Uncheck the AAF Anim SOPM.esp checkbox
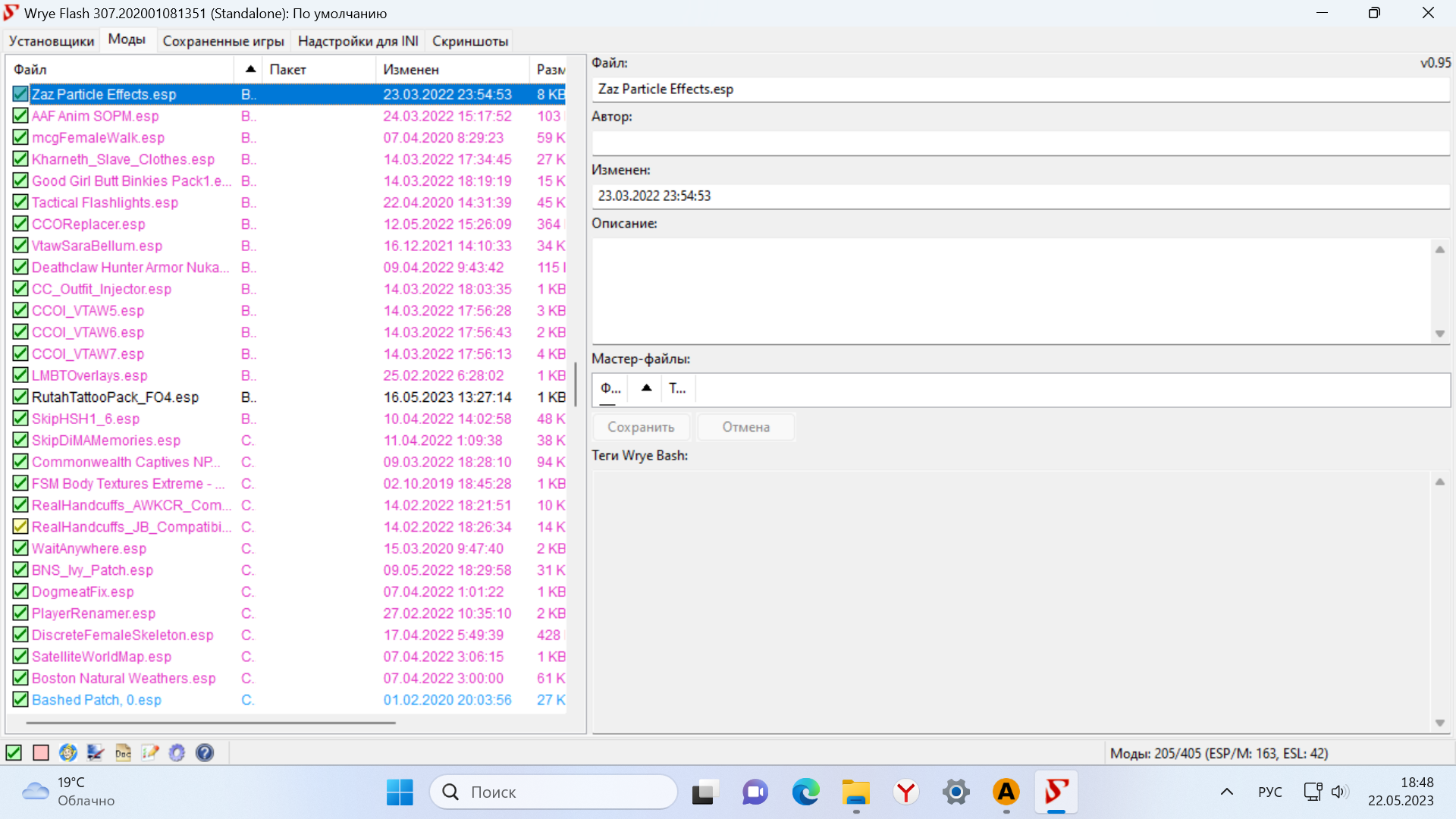The width and height of the screenshot is (1456, 819). point(20,116)
